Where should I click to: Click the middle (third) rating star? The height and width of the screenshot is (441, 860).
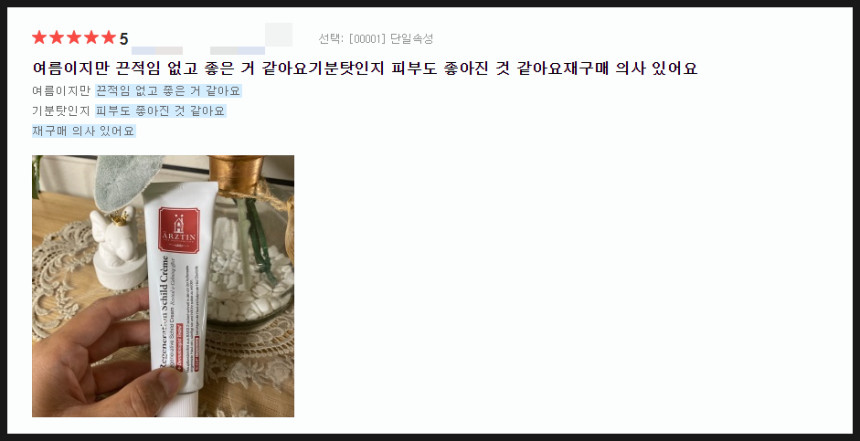(74, 37)
